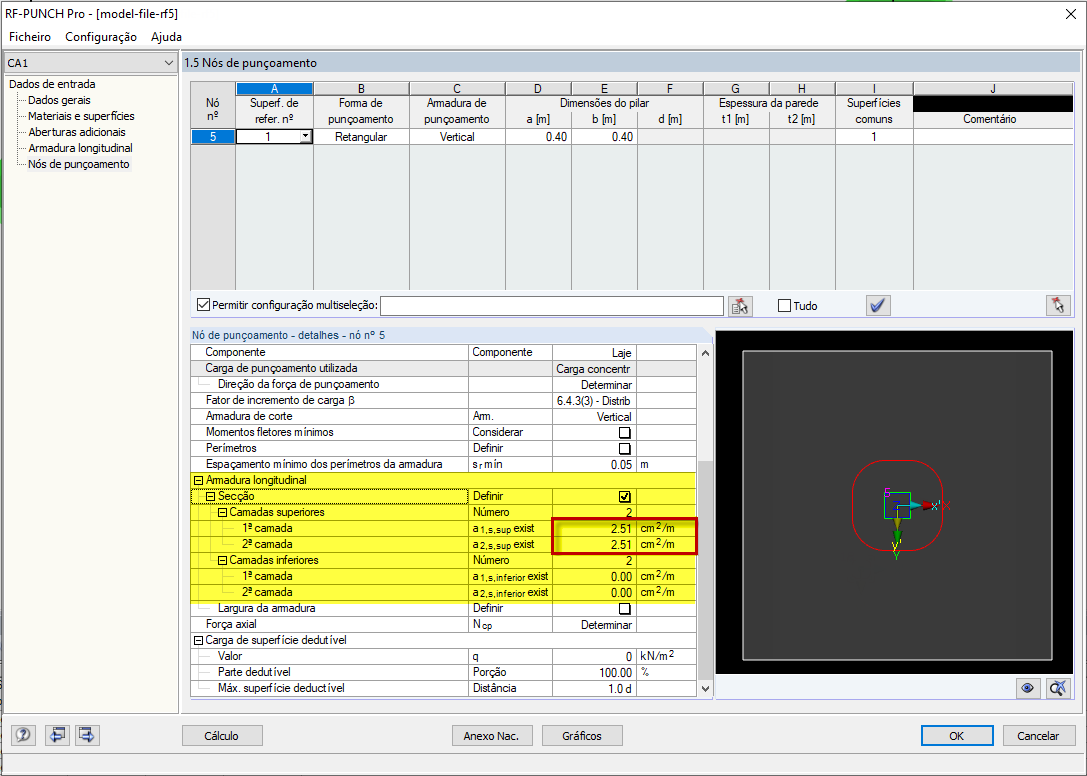1087x776 pixels.
Task: Collapse Carga de superfície dedutível group
Action: (x=198, y=641)
